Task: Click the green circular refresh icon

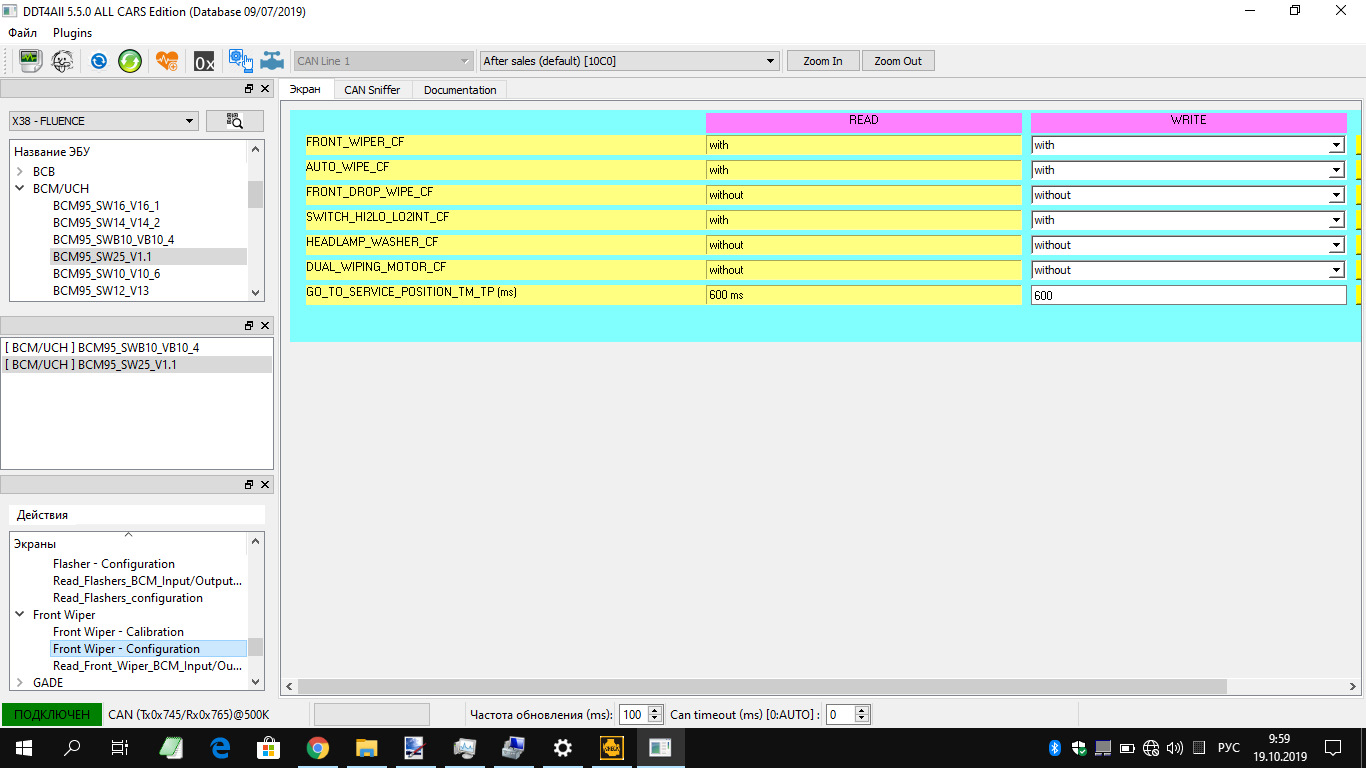Action: 130,61
